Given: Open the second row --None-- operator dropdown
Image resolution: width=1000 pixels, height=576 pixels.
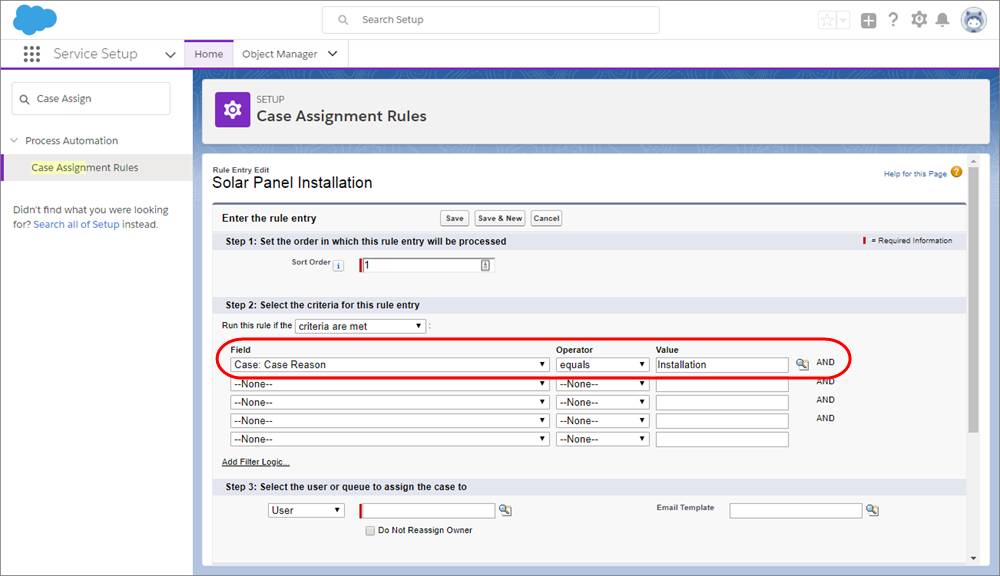Looking at the screenshot, I should 602,384.
